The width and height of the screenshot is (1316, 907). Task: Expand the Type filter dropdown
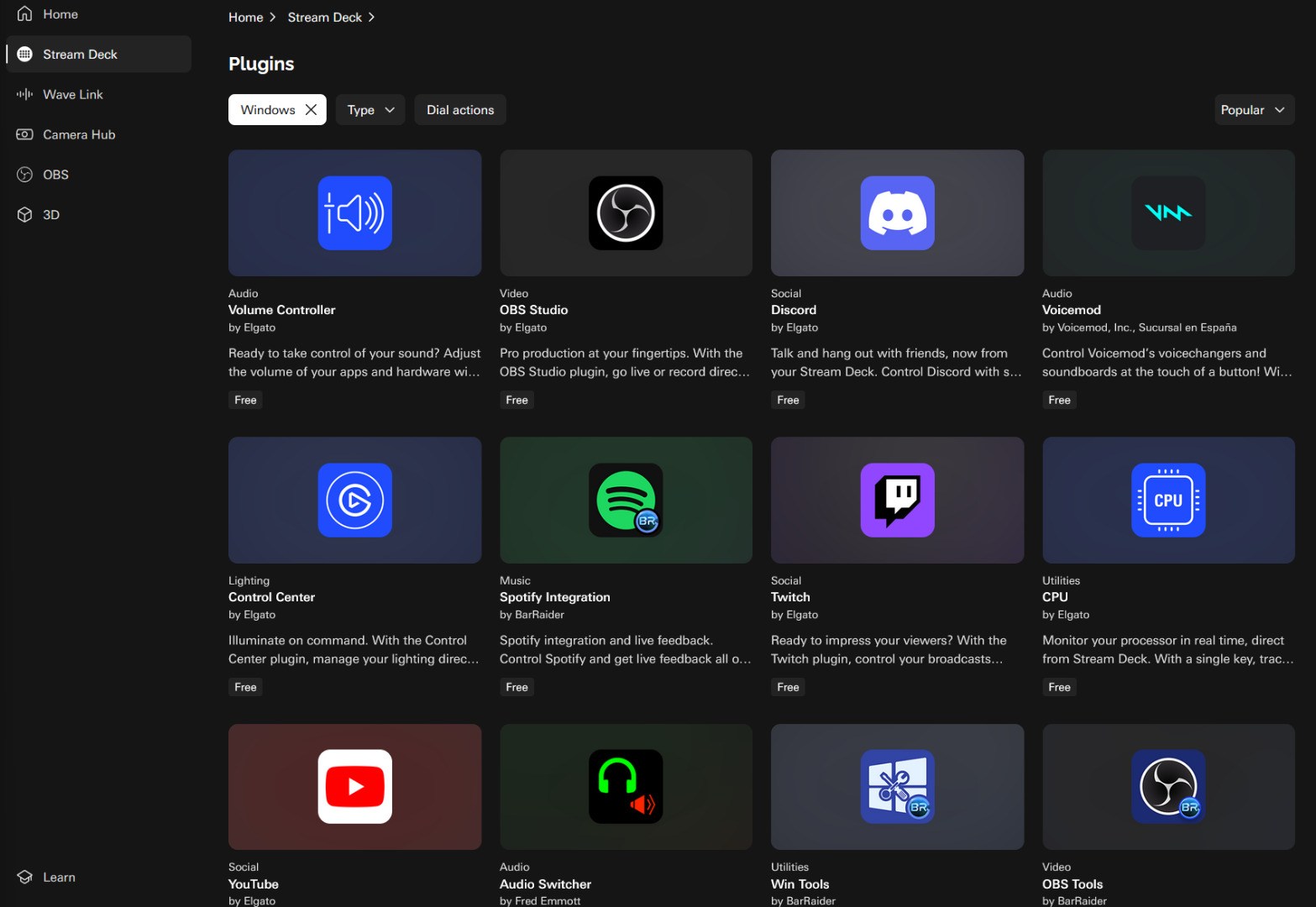point(370,110)
